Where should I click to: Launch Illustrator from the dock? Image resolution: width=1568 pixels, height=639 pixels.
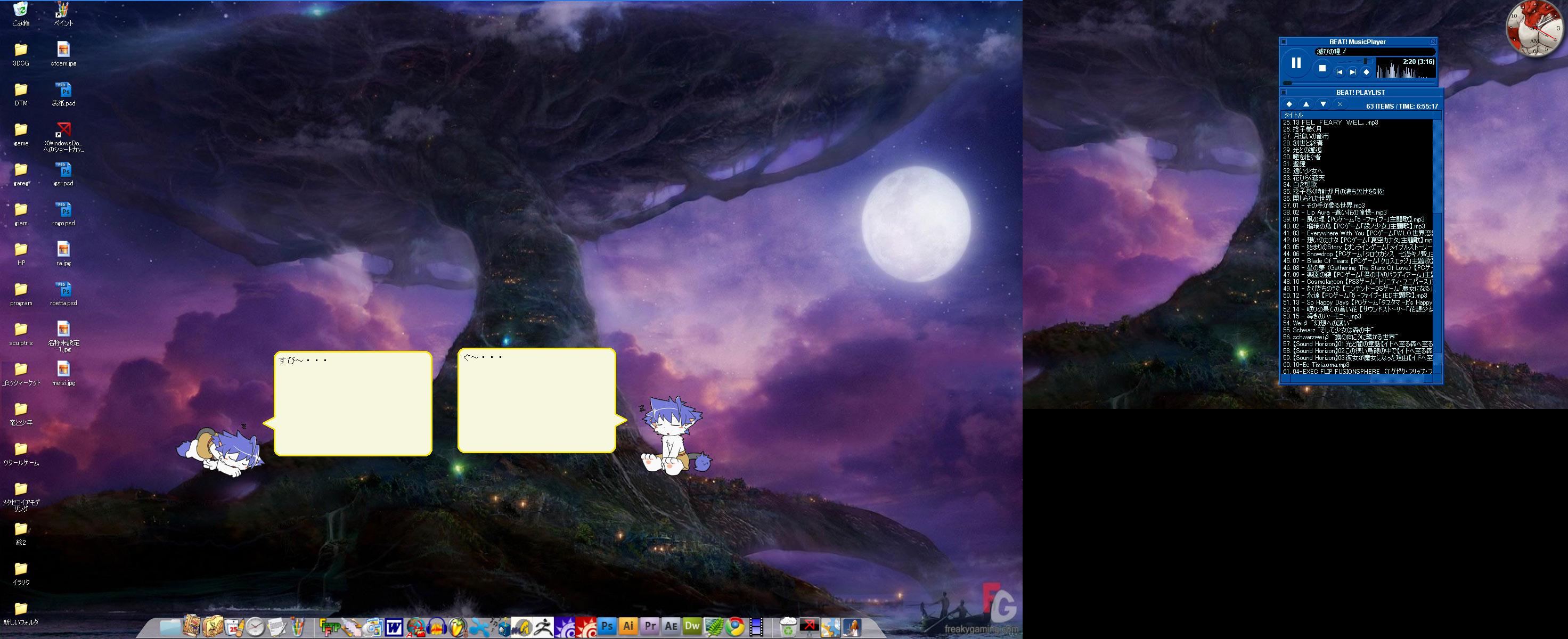pos(628,626)
